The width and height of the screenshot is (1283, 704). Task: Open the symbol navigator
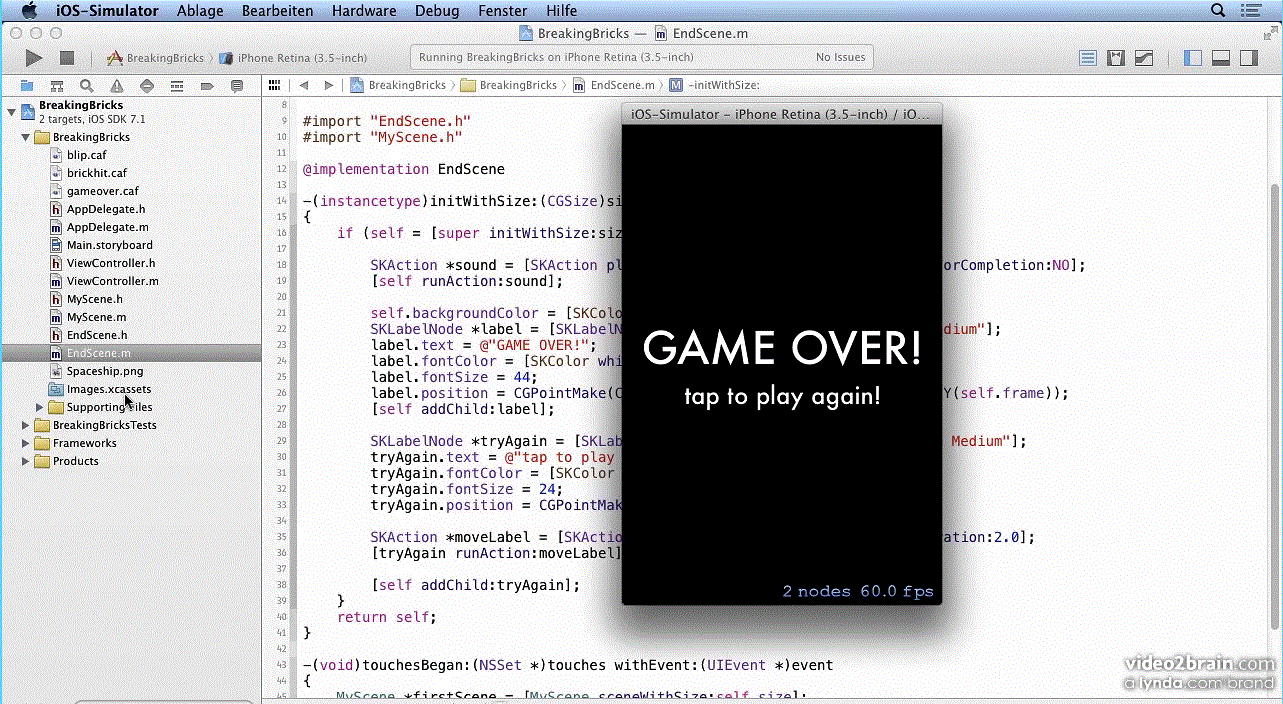coord(57,86)
